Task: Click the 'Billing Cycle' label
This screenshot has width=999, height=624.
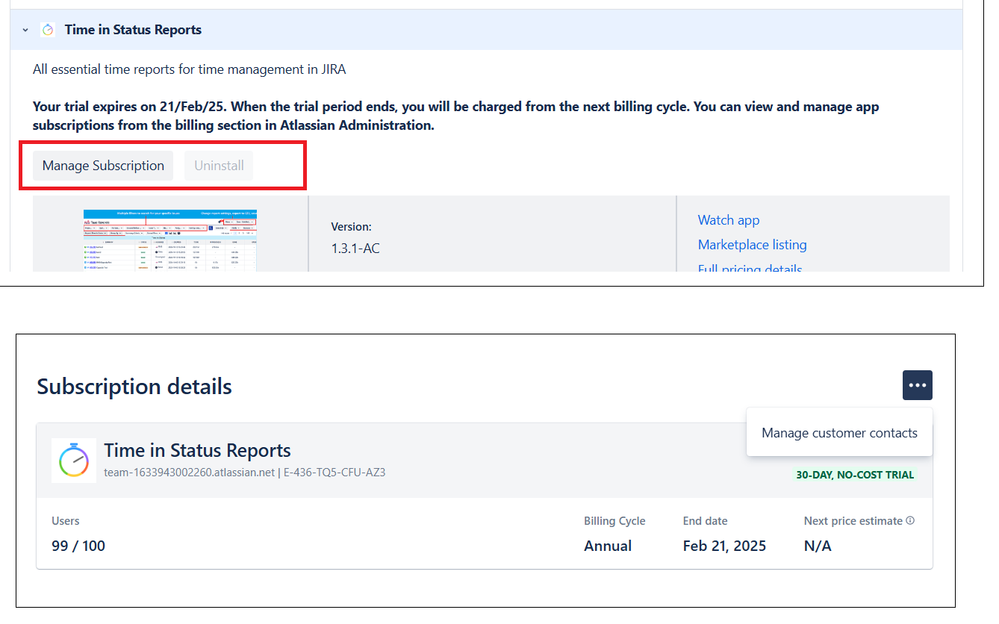Action: coord(614,521)
